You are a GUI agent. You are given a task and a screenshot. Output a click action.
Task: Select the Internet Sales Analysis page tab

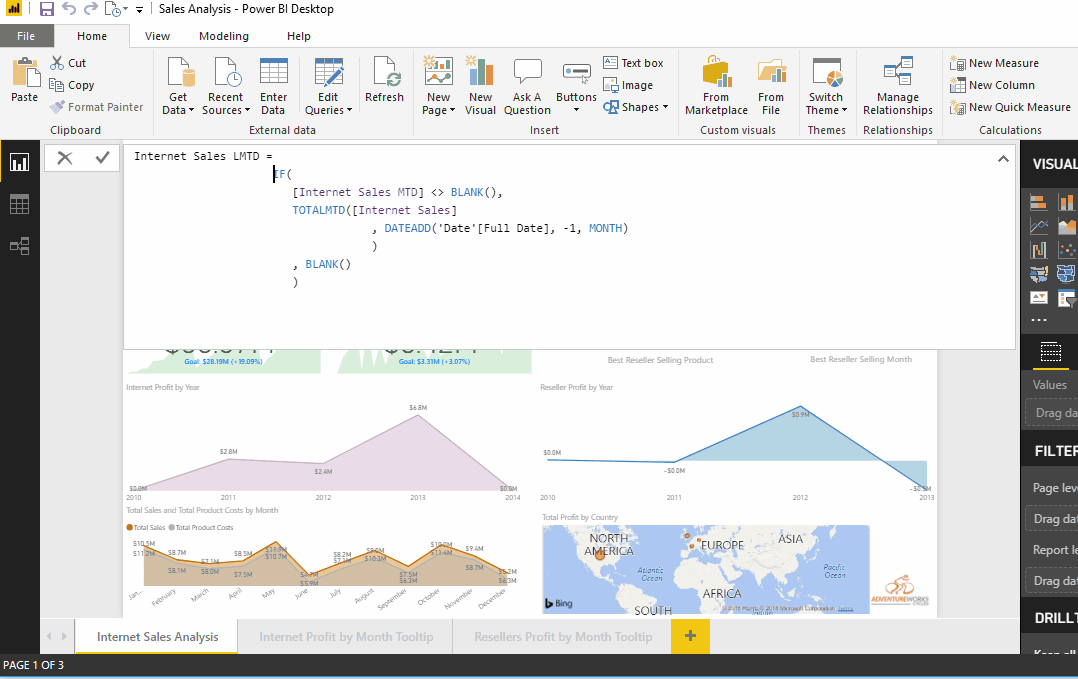pyautogui.click(x=157, y=636)
